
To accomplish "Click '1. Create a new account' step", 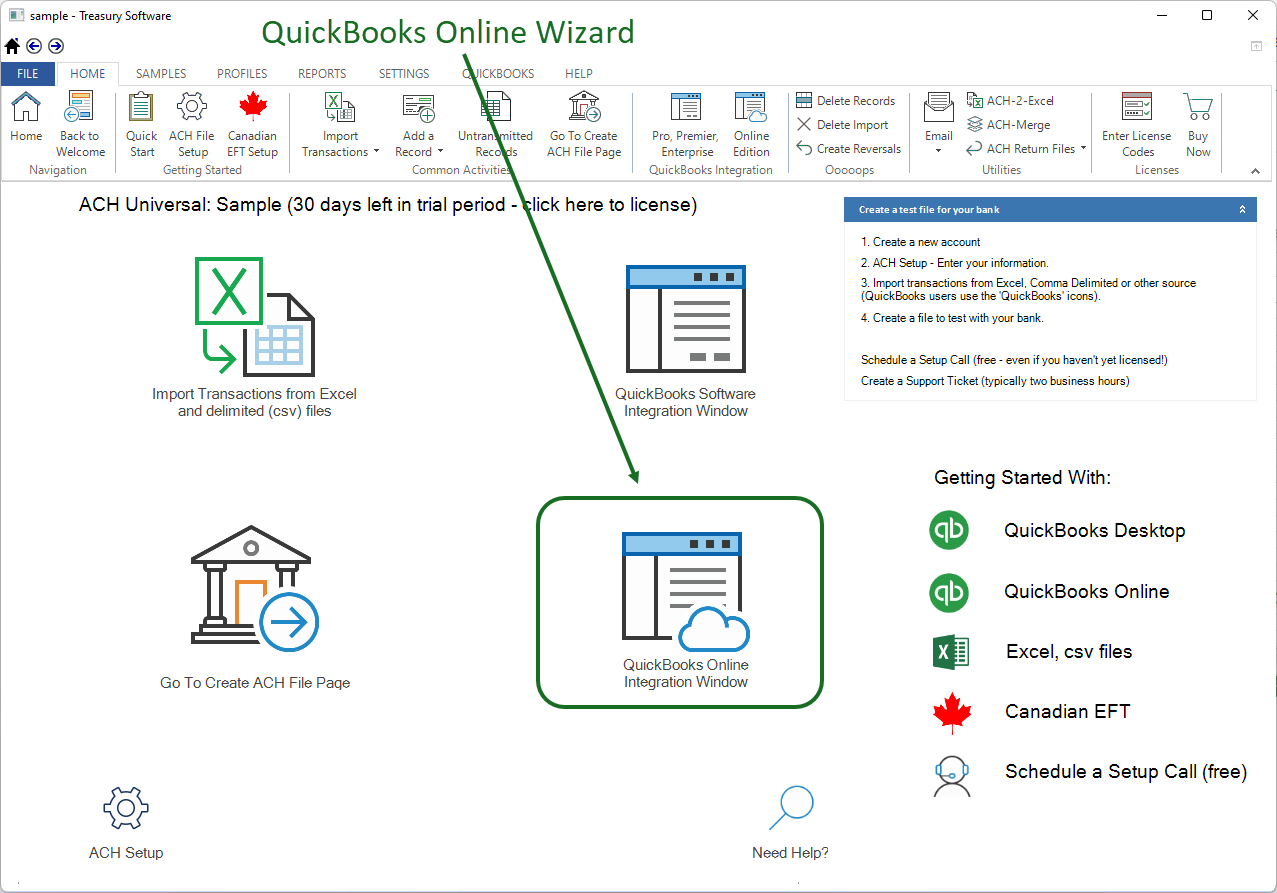I will click(920, 242).
